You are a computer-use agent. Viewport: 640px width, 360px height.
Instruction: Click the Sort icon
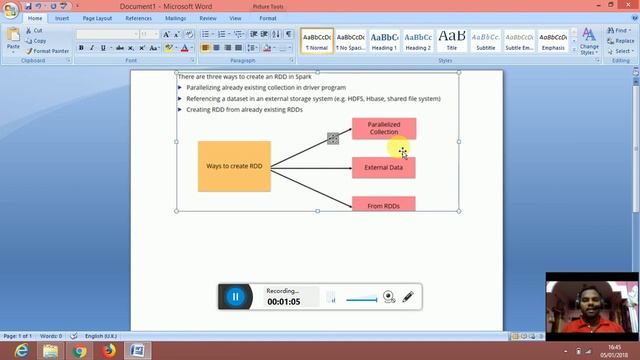pyautogui.click(x=276, y=34)
